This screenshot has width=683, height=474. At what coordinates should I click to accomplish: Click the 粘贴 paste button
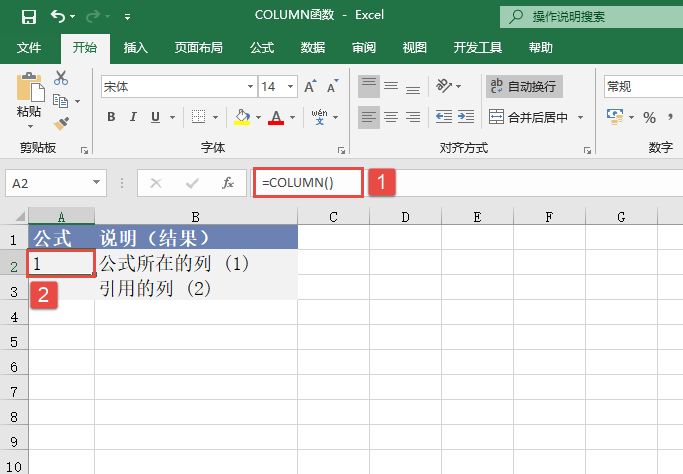click(29, 100)
